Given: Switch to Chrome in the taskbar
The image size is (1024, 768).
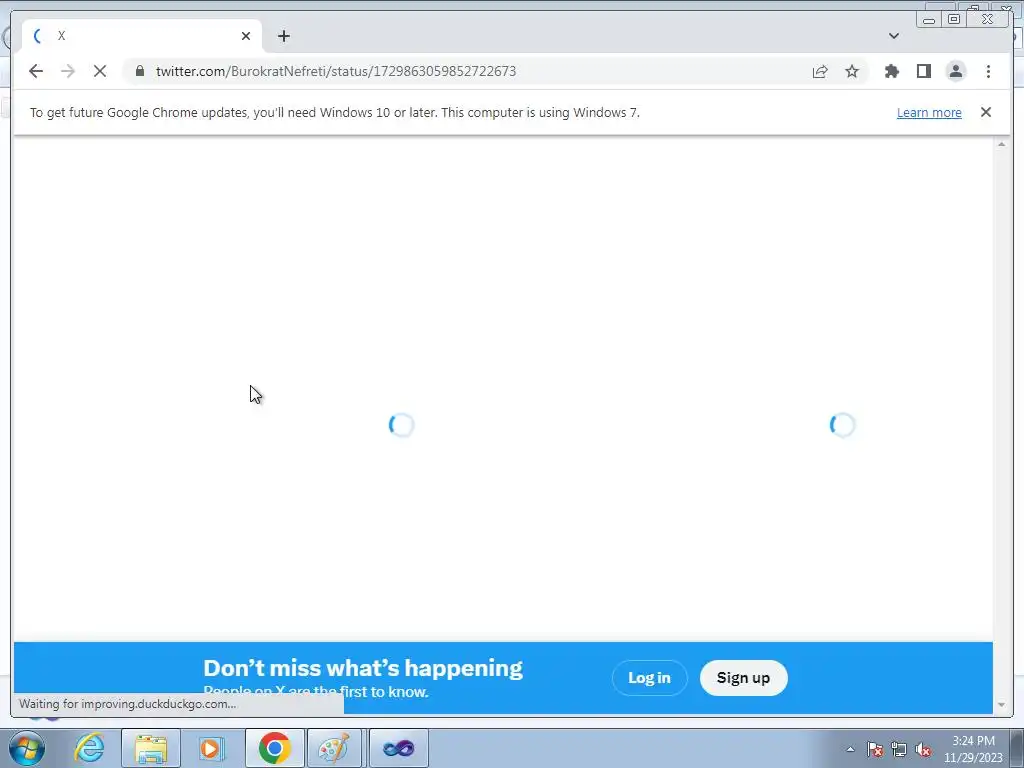Looking at the screenshot, I should click(x=274, y=748).
